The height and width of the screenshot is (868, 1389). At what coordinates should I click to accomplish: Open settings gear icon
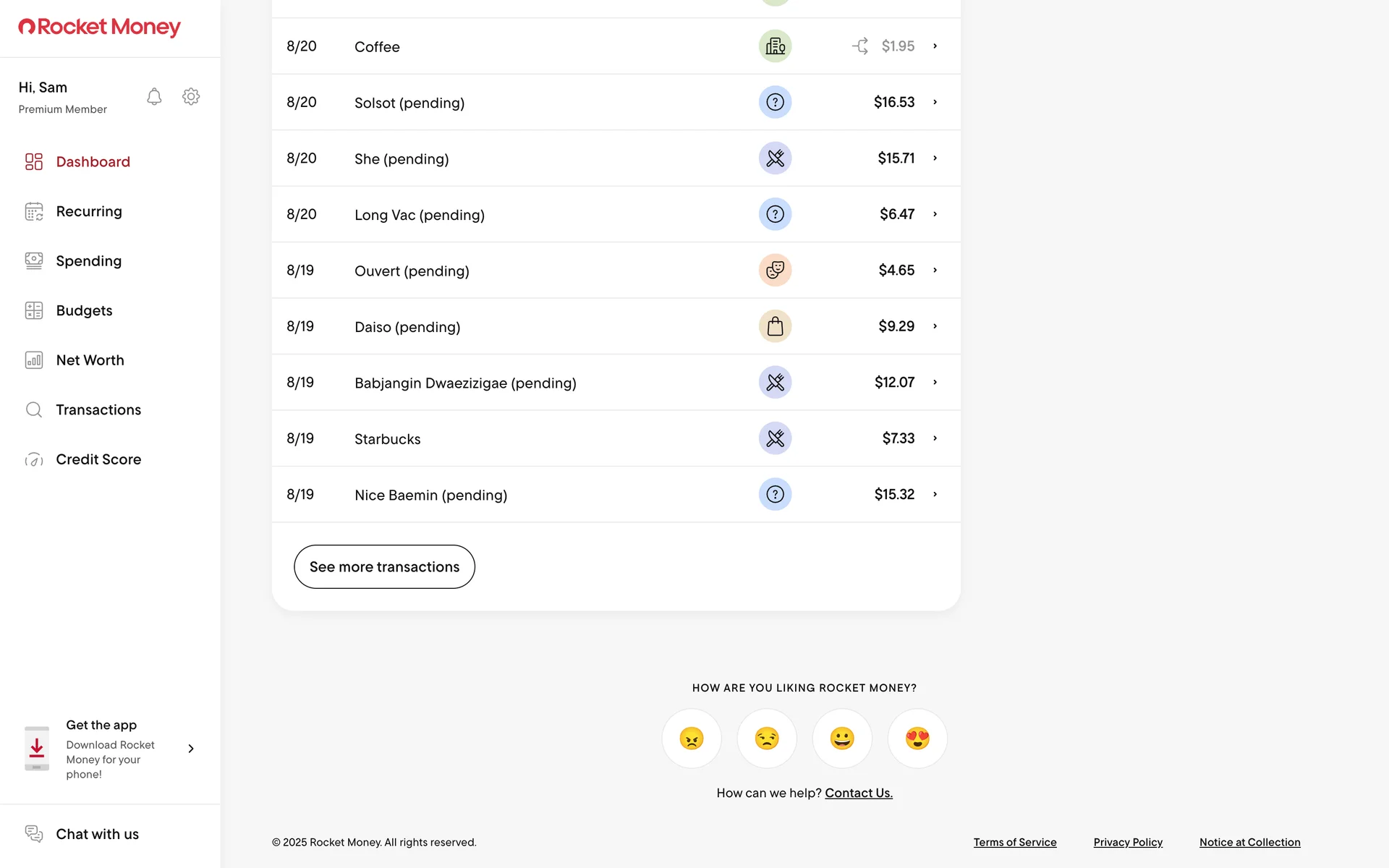point(191,96)
